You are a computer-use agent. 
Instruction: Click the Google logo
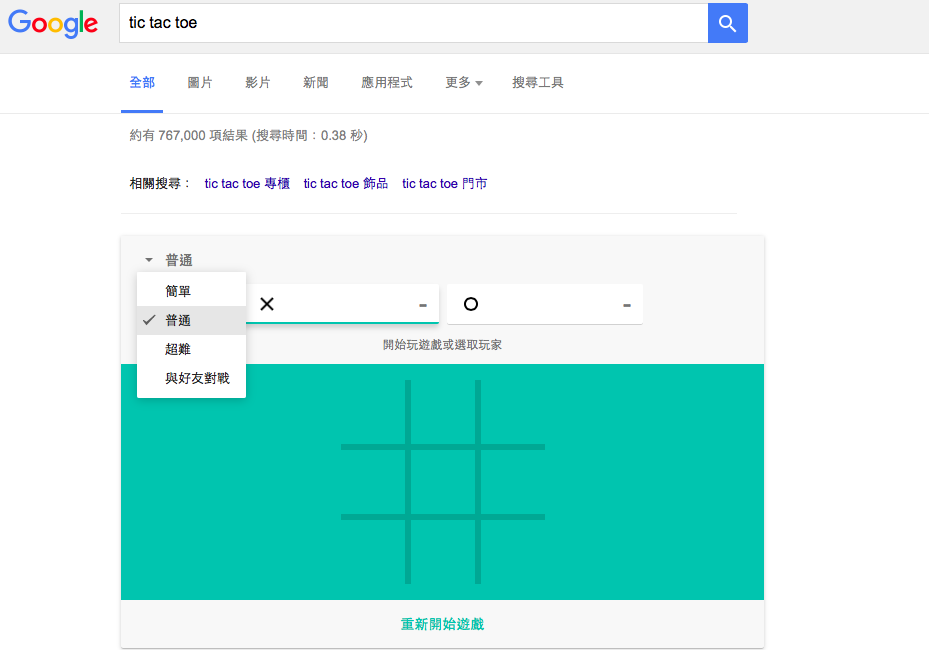(x=53, y=24)
